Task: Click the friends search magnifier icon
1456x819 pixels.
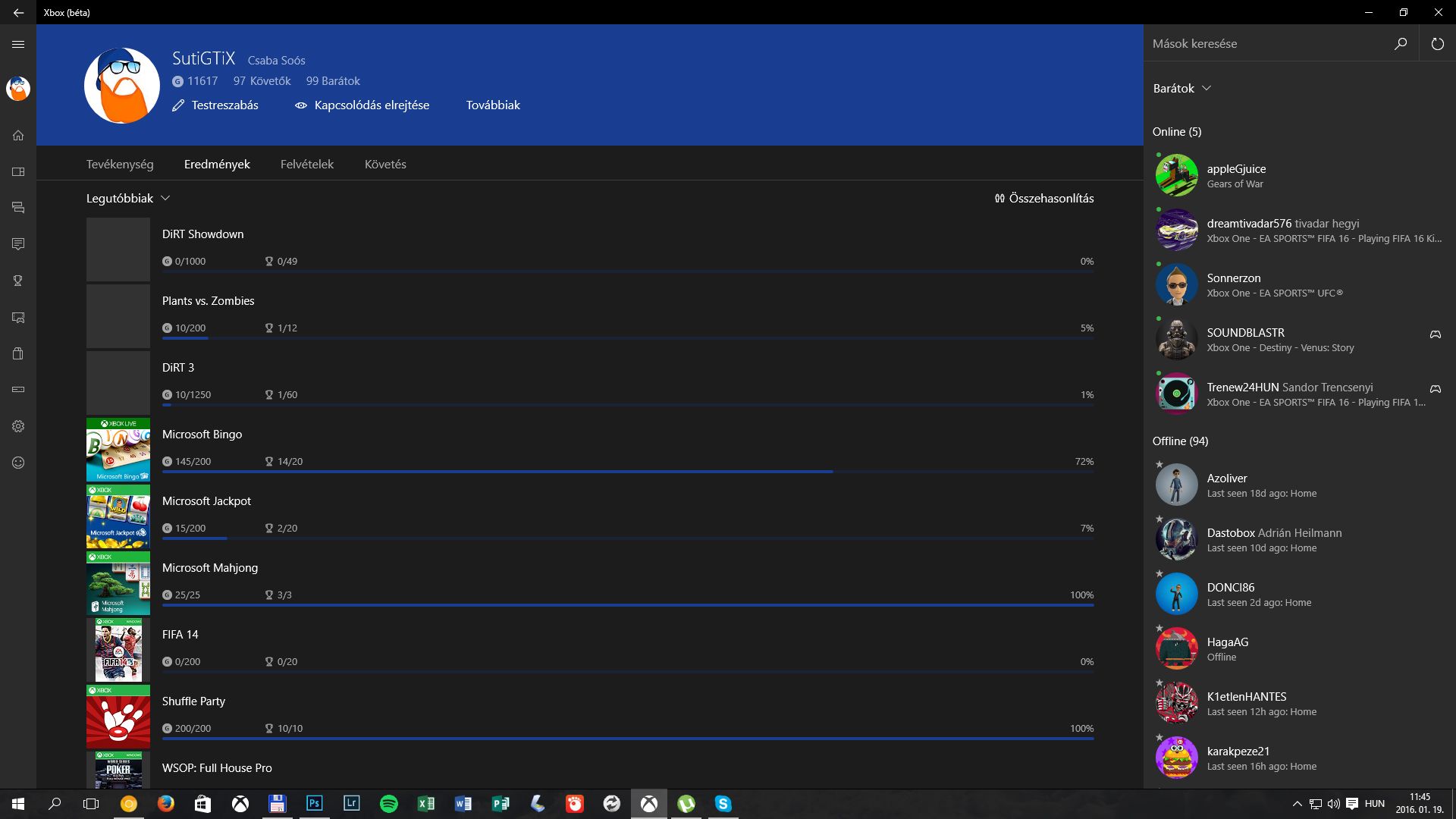Action: tap(1401, 44)
